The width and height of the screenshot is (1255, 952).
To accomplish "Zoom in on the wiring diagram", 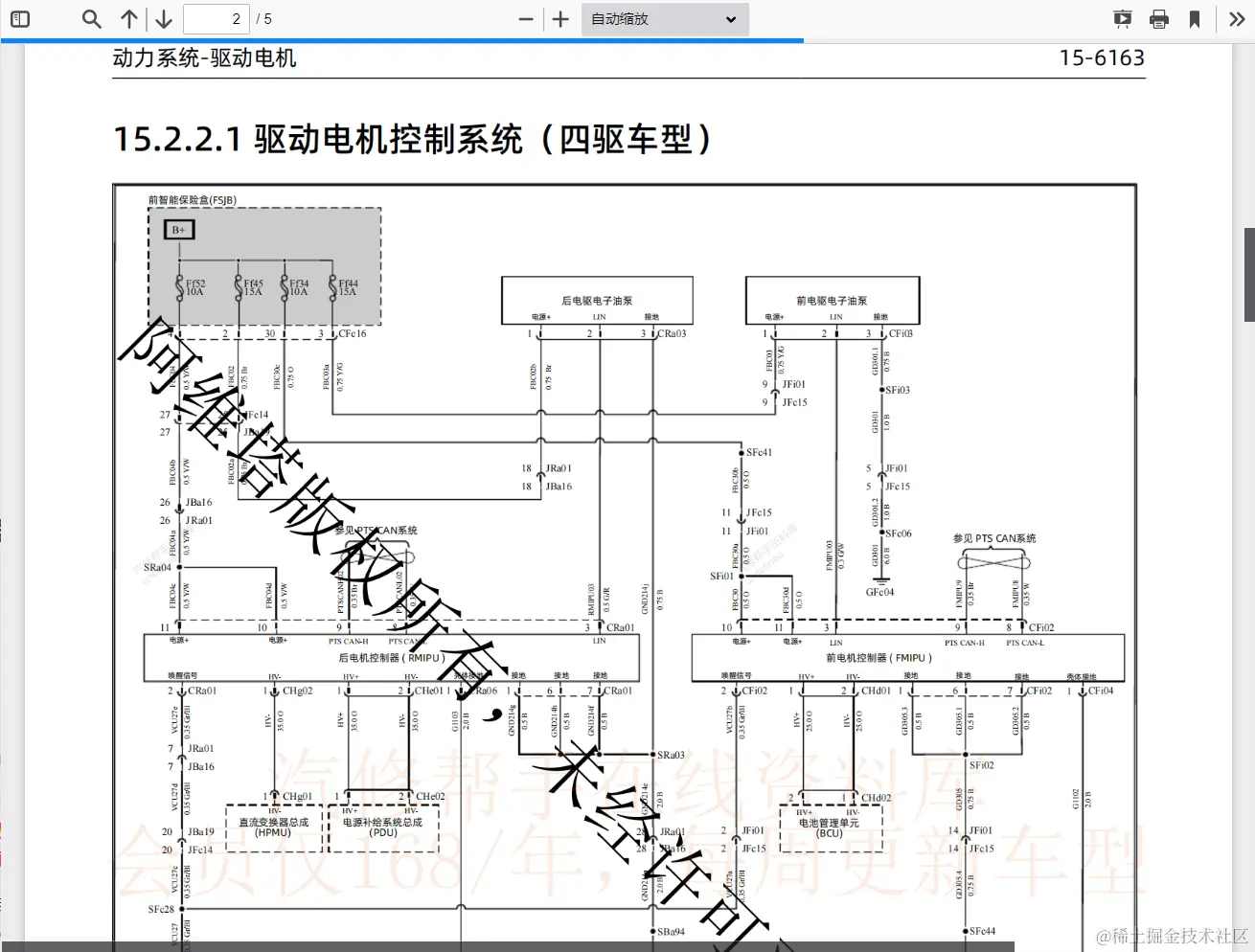I will [559, 18].
